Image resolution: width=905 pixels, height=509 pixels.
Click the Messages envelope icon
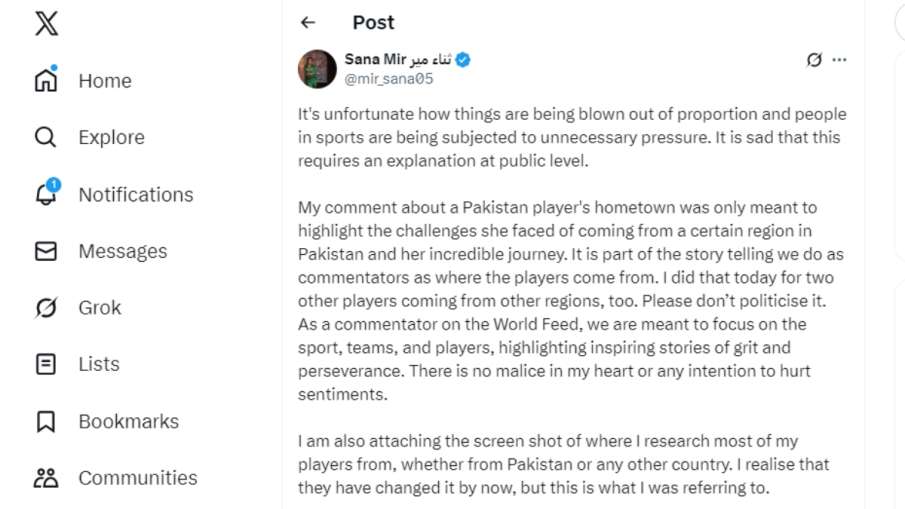tap(46, 251)
